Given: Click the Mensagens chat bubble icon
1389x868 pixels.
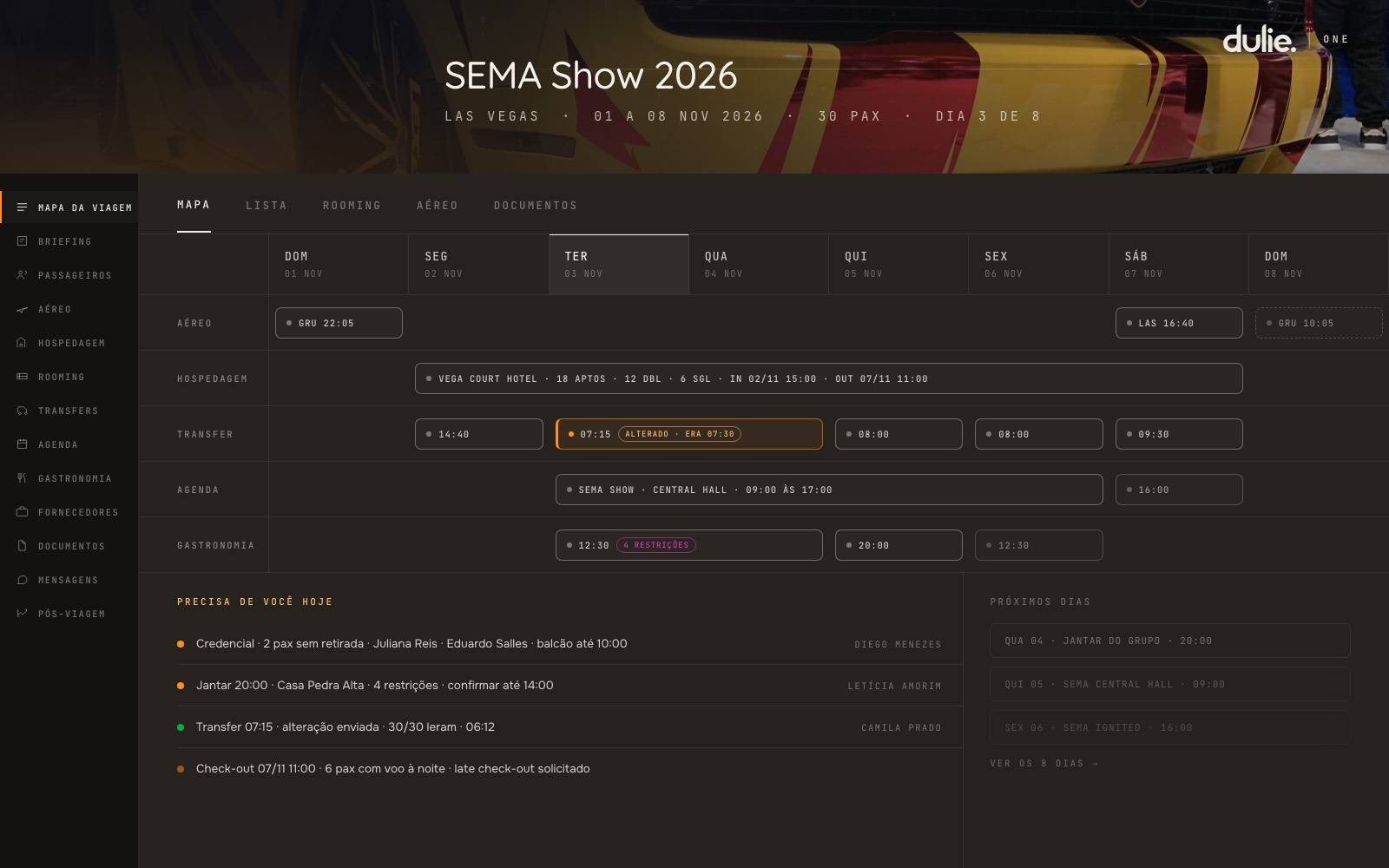Looking at the screenshot, I should [22, 580].
